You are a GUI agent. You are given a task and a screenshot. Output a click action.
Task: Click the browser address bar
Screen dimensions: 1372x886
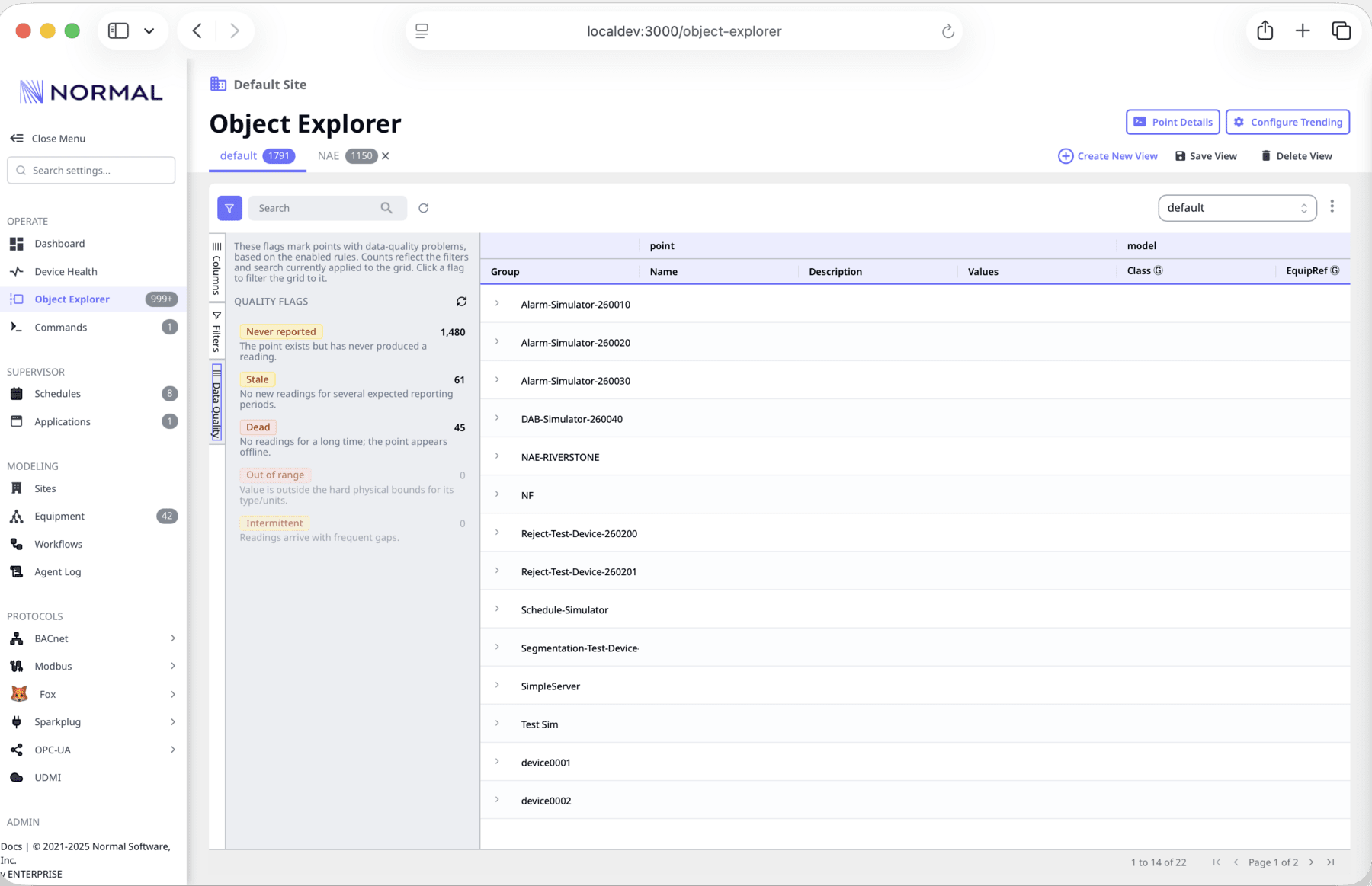point(684,31)
